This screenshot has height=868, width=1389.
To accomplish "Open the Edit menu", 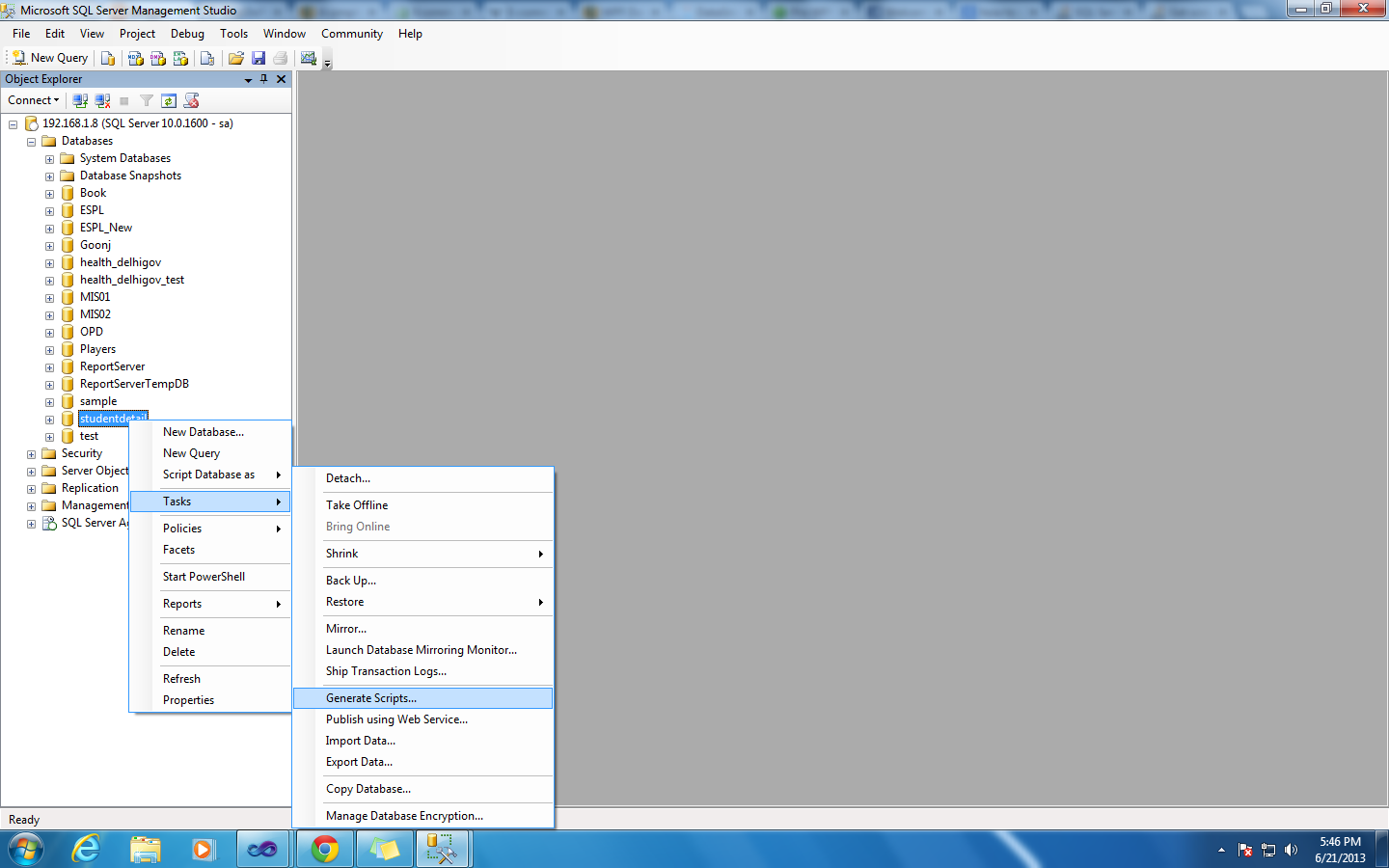I will click(x=55, y=34).
